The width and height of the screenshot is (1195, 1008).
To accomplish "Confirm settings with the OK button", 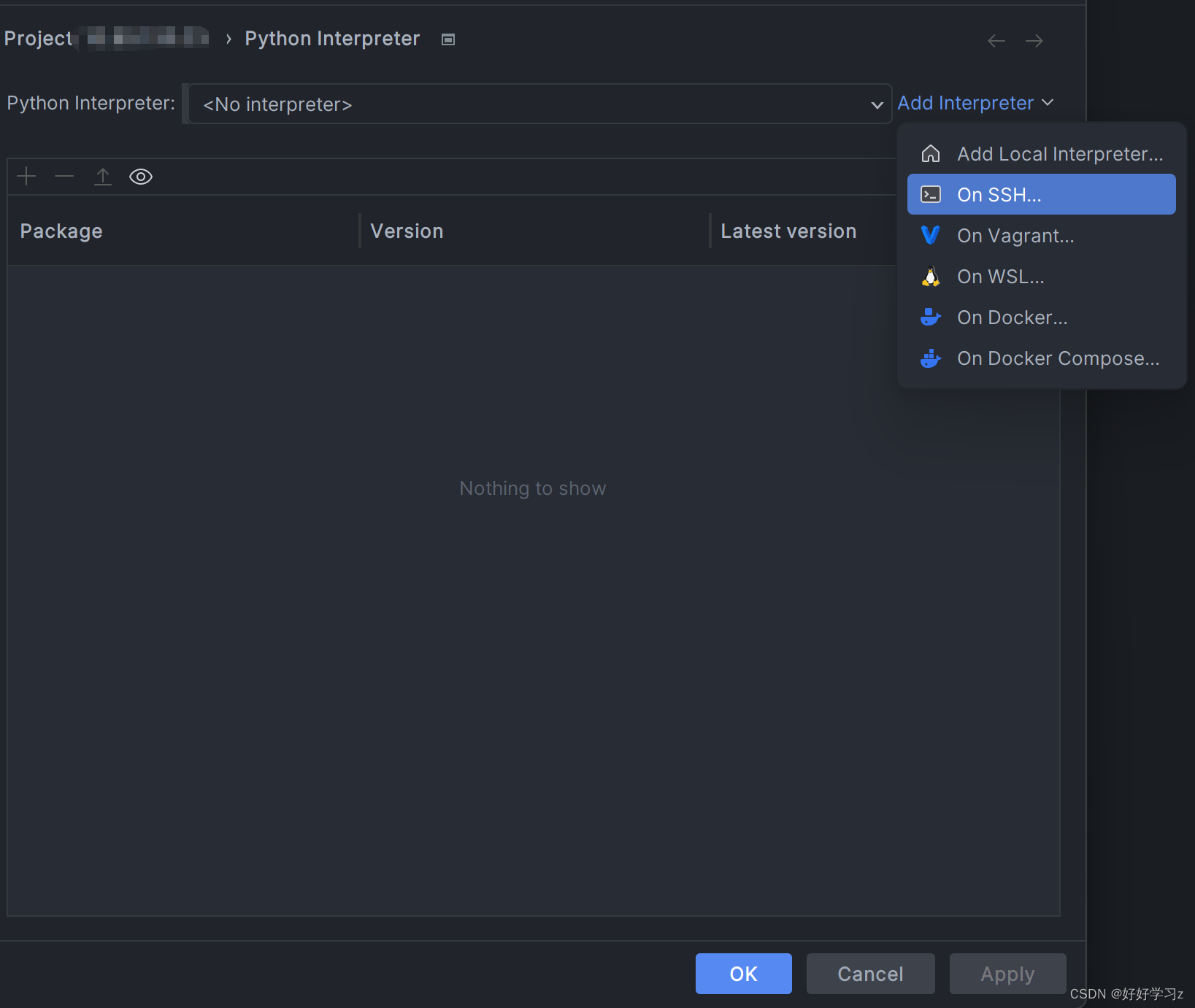I will pyautogui.click(x=743, y=974).
